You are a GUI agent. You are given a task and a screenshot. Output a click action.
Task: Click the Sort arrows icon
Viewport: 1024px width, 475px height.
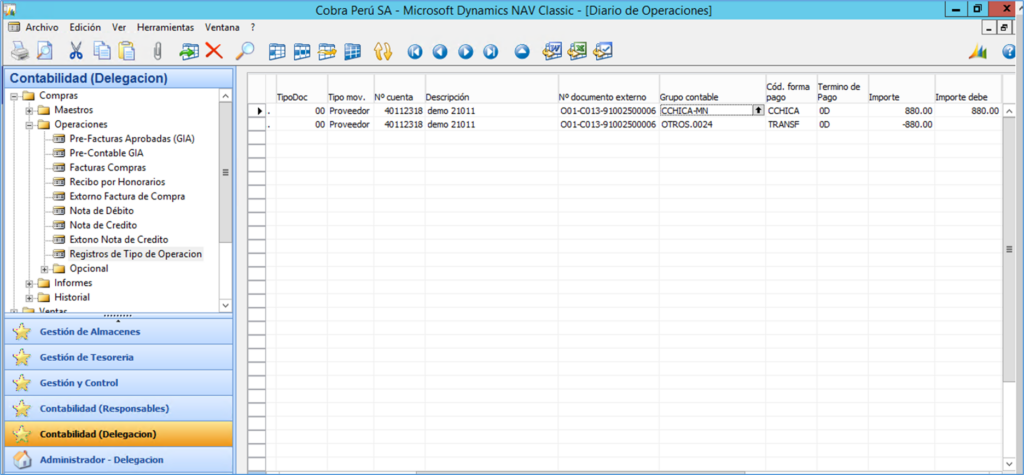(383, 52)
